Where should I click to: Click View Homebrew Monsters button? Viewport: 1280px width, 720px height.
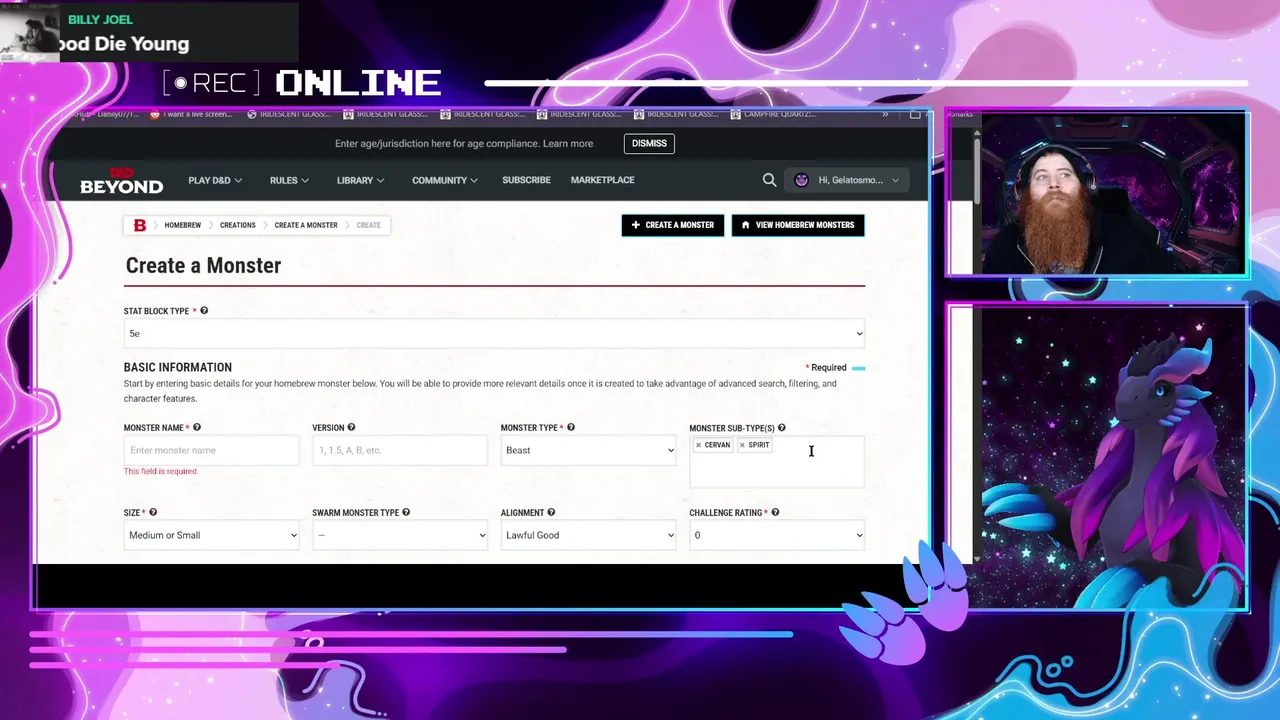[x=797, y=225]
